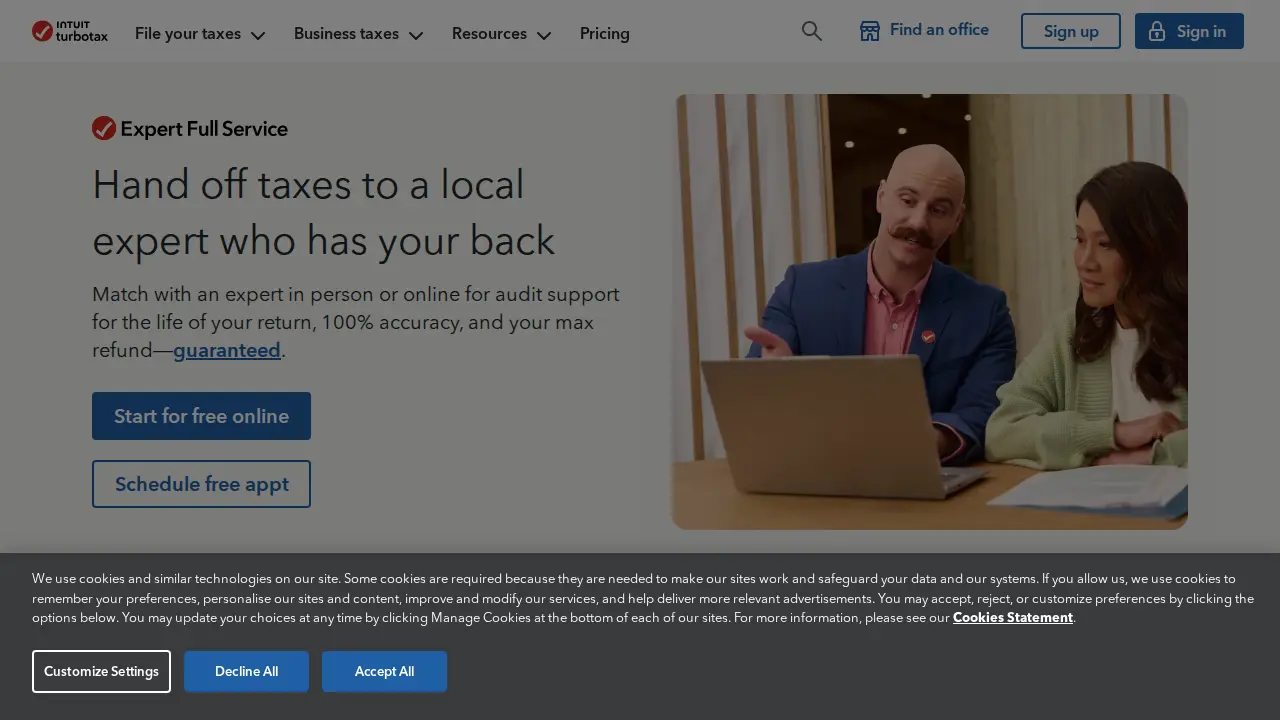1280x720 pixels.
Task: Open the search magnifier icon
Action: tap(812, 31)
